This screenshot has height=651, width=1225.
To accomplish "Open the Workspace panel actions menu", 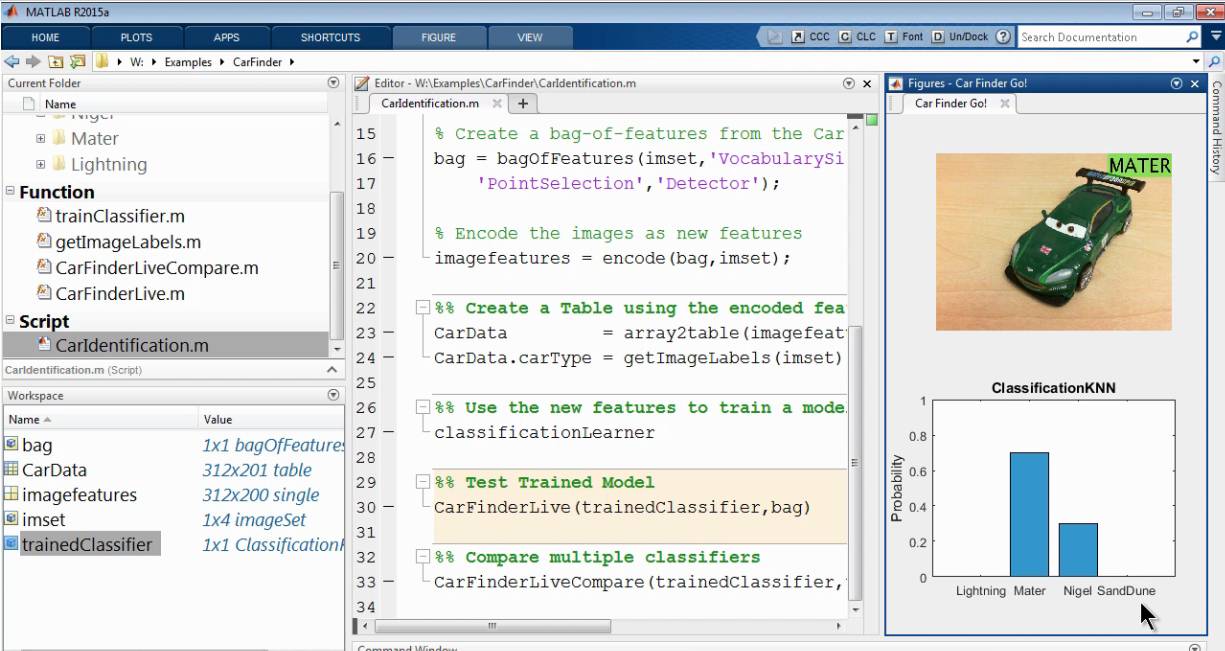I will 333,396.
